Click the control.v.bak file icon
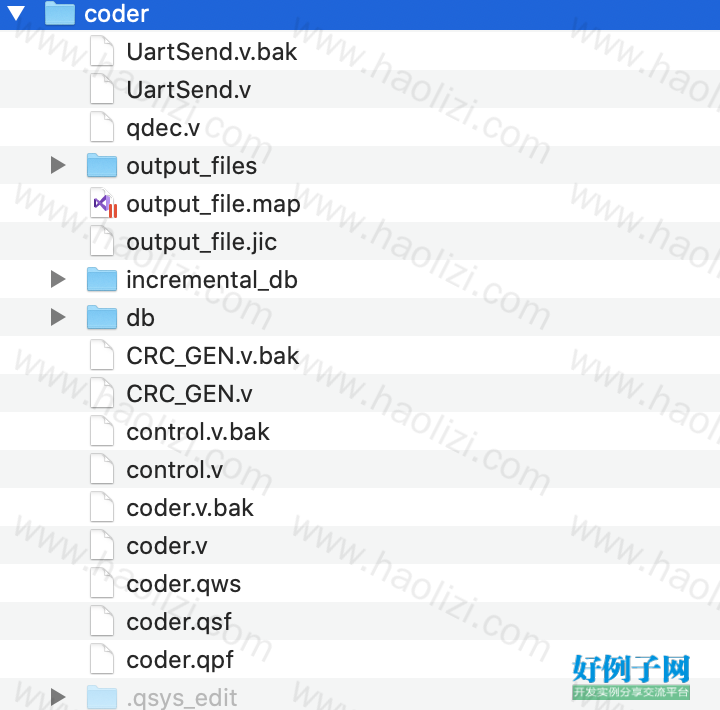The image size is (720, 710). tap(101, 431)
